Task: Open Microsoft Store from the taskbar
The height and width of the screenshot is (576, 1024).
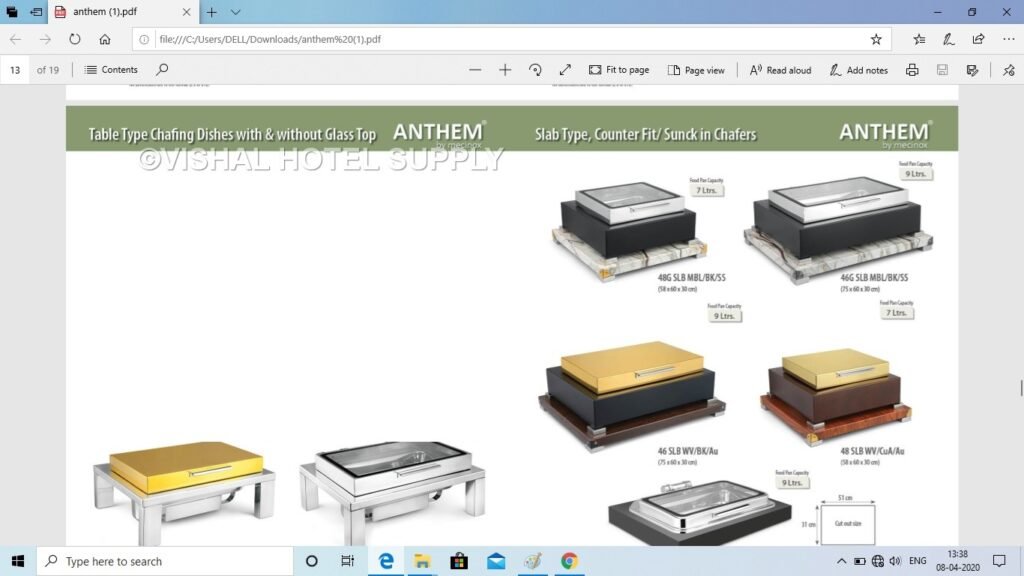Action: pos(459,561)
